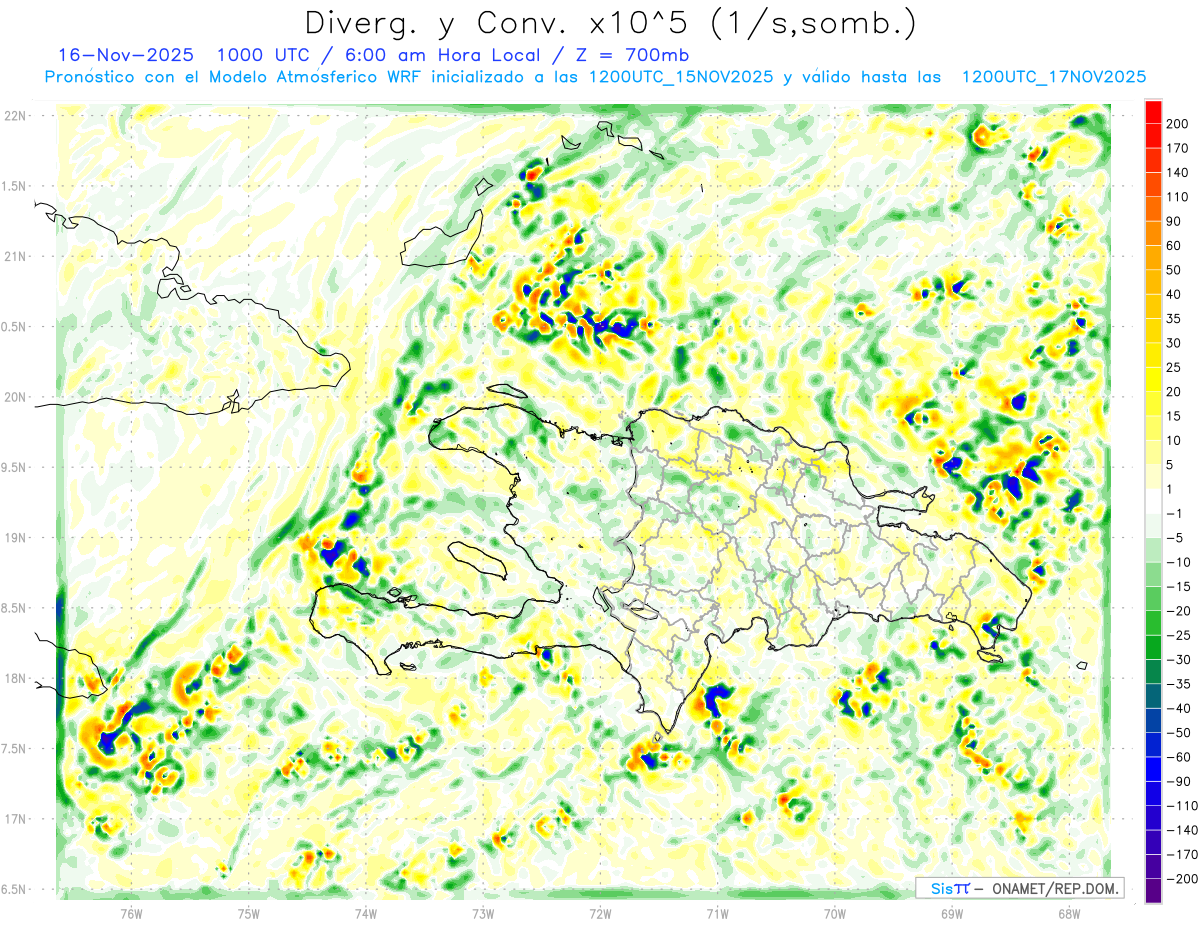Click the "9.5N" latitude label
The height and width of the screenshot is (927, 1200).
[15, 467]
